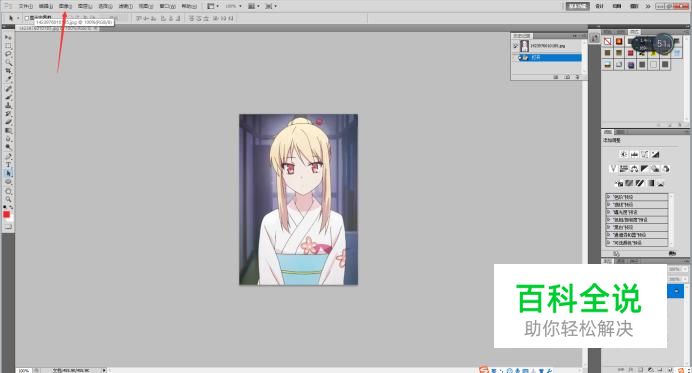Image resolution: width=692 pixels, height=373 pixels.
Task: Select the Eyedropper tool
Action: click(8, 79)
